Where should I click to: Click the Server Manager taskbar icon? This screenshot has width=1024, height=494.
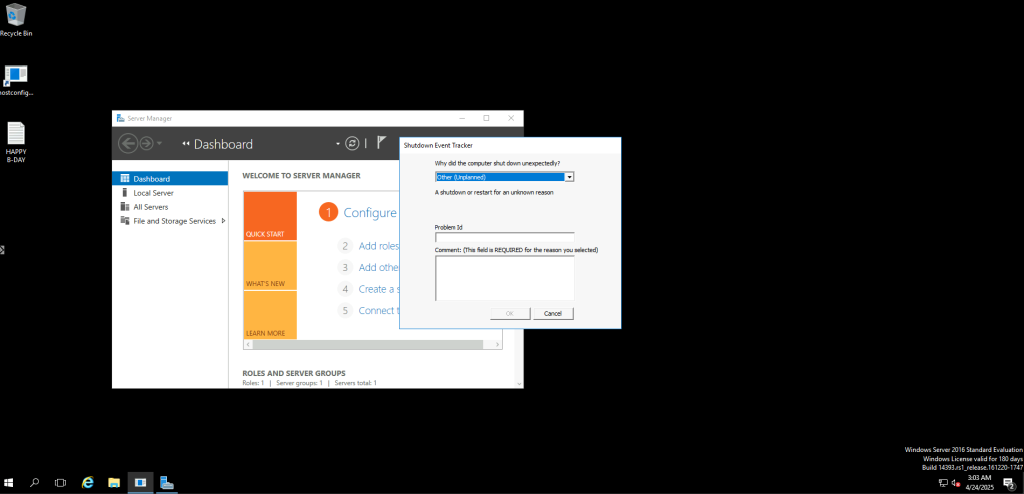pos(167,483)
